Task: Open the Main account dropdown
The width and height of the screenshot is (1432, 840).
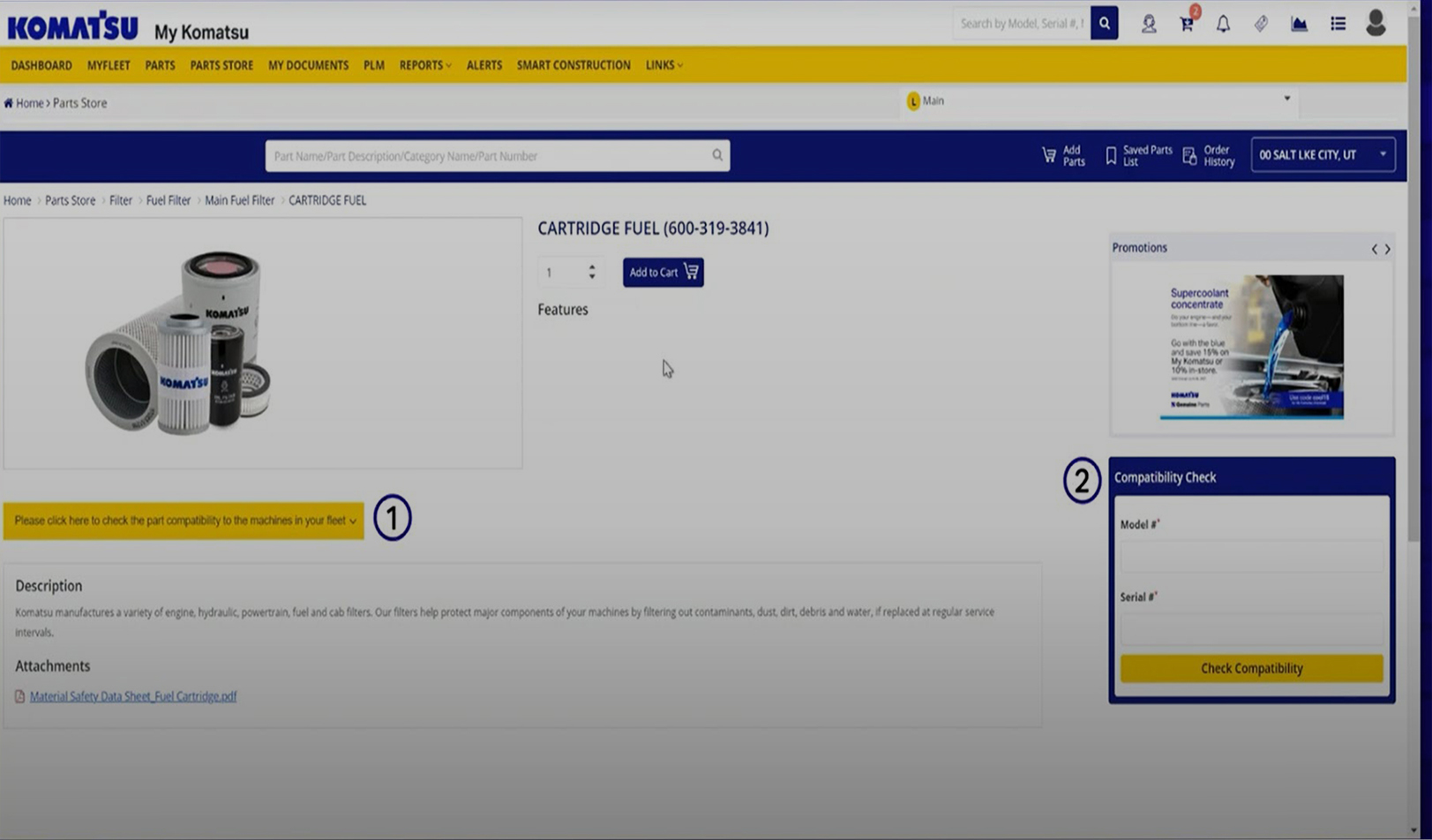Action: click(1098, 101)
